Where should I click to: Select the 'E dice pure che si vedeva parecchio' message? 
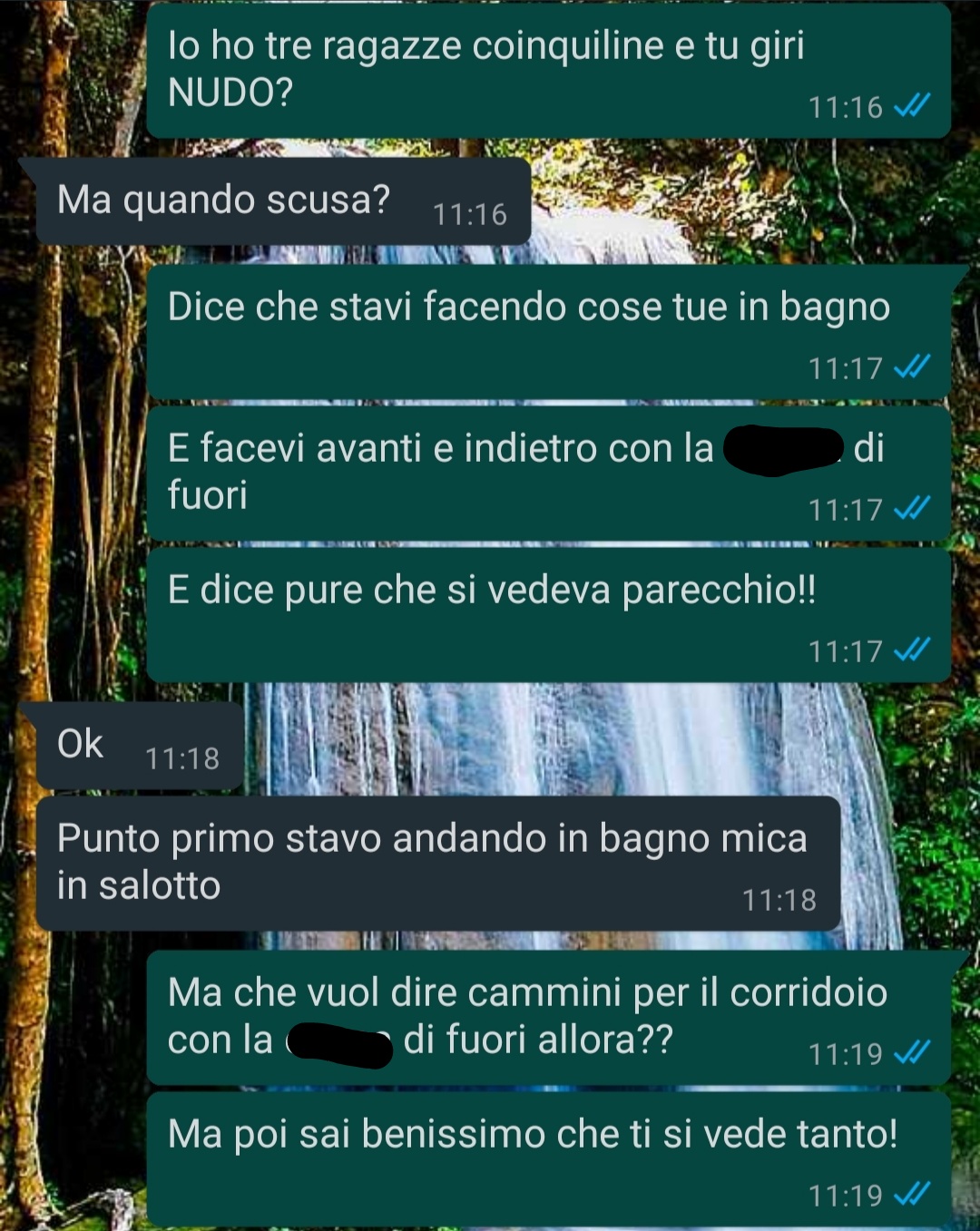tap(549, 615)
